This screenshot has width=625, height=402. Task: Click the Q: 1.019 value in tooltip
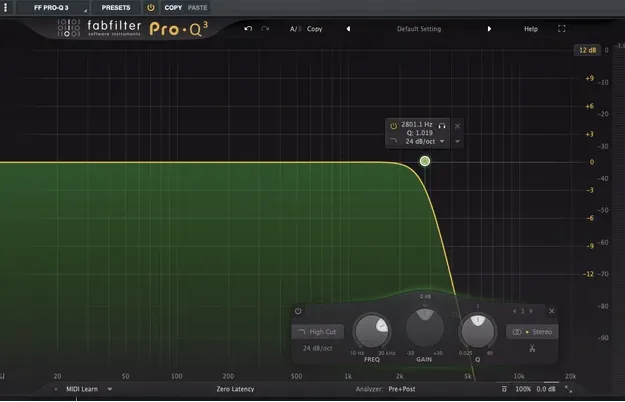[x=419, y=133]
